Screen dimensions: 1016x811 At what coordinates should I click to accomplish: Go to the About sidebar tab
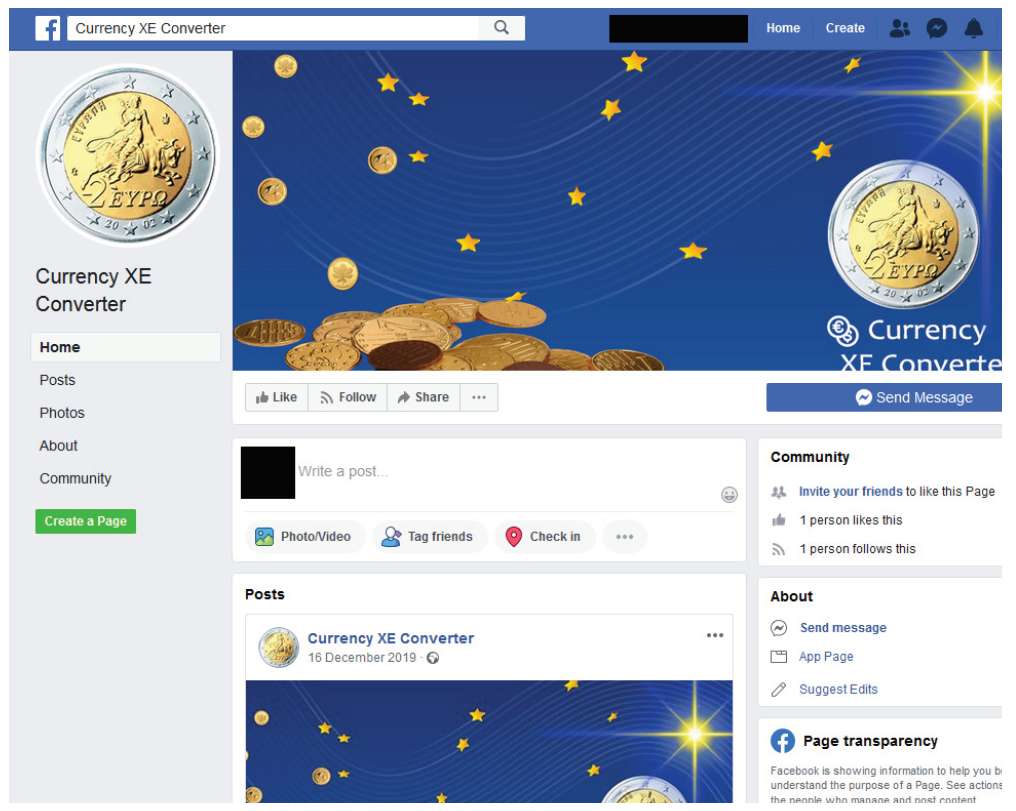(58, 446)
